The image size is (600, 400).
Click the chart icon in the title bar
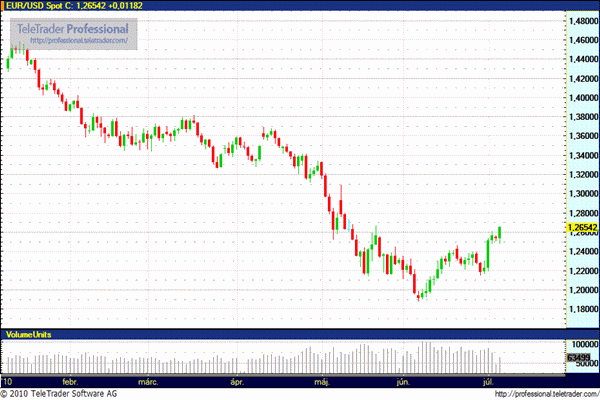coord(7,6)
